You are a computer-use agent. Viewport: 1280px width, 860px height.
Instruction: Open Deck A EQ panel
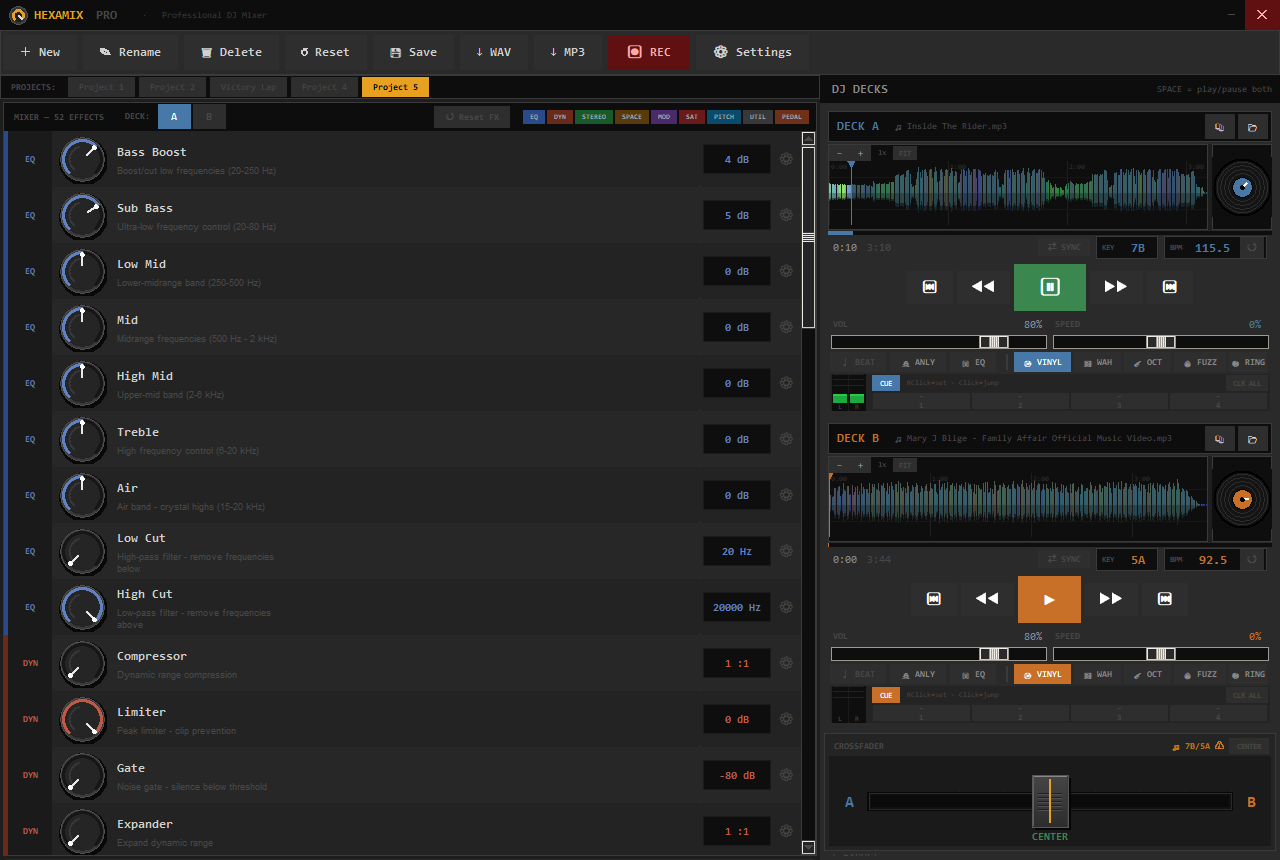click(x=974, y=362)
